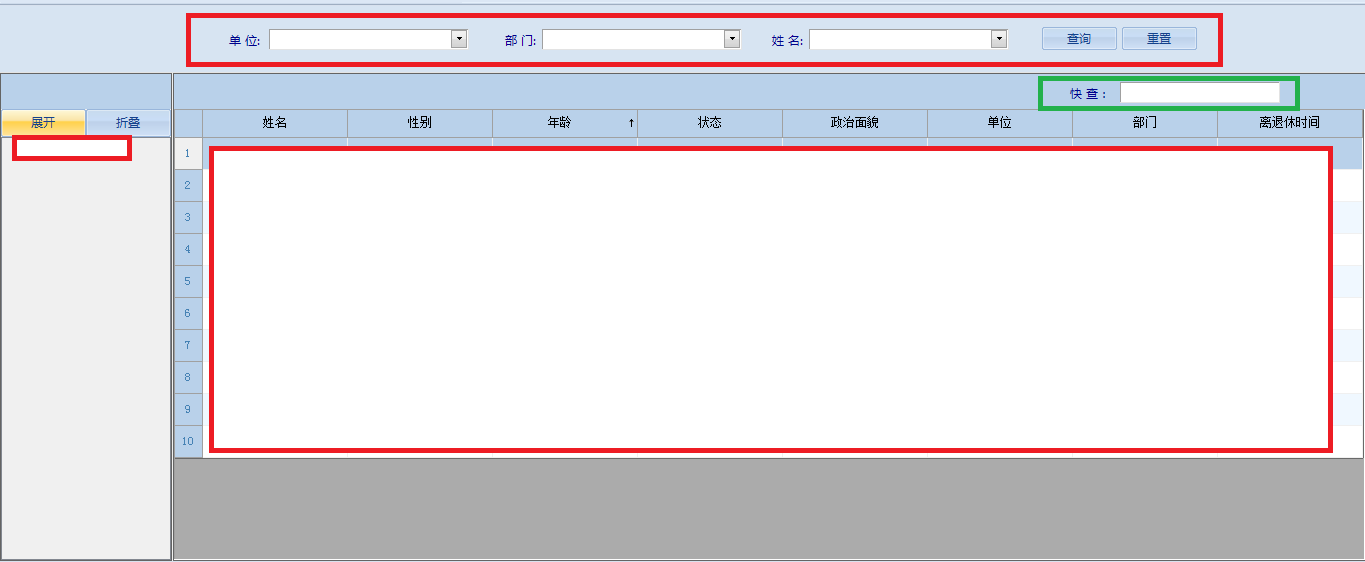Click the 政治面貌 column header
Image resolution: width=1365 pixels, height=562 pixels.
tap(855, 123)
